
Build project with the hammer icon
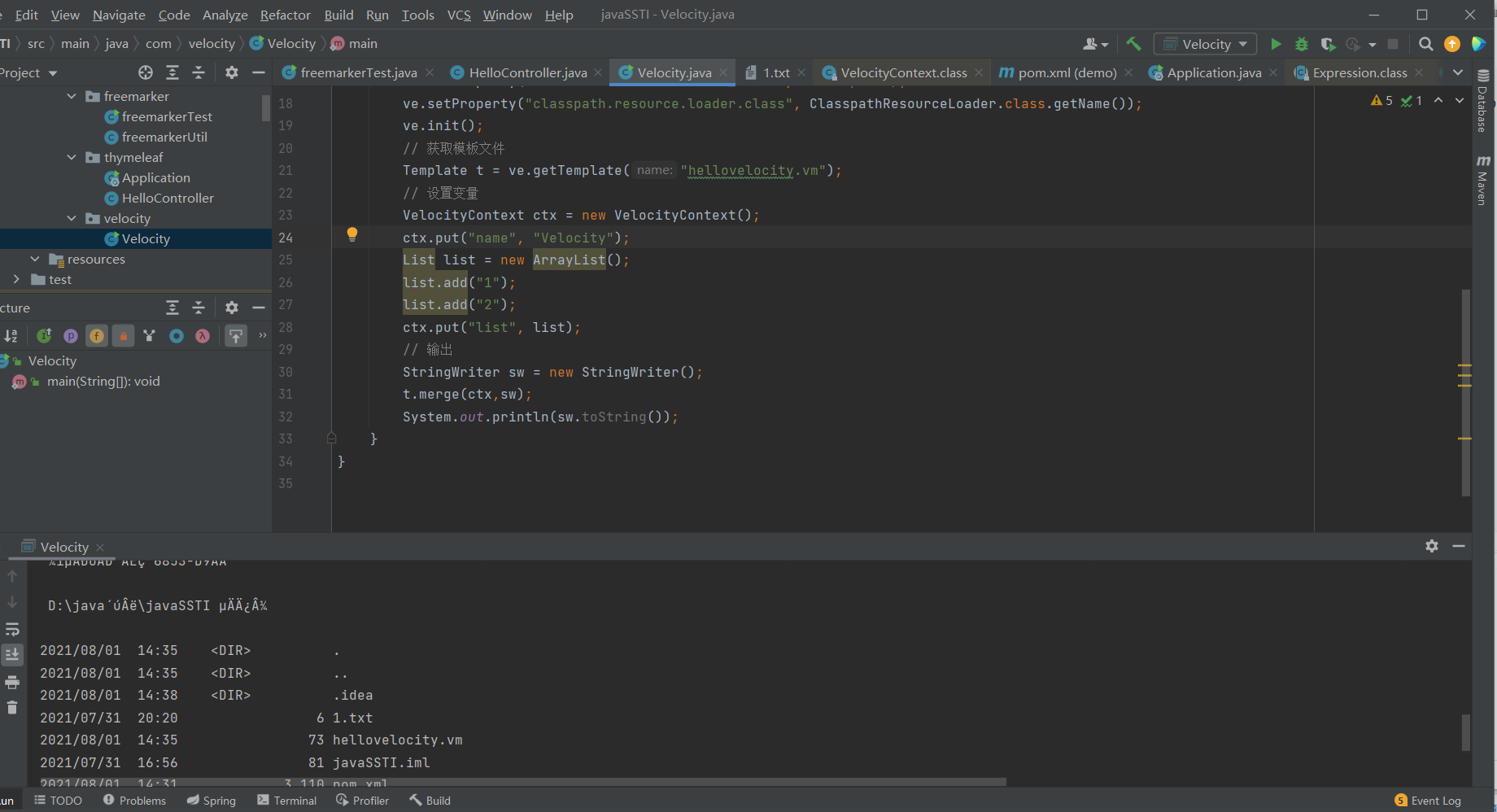coord(1133,44)
